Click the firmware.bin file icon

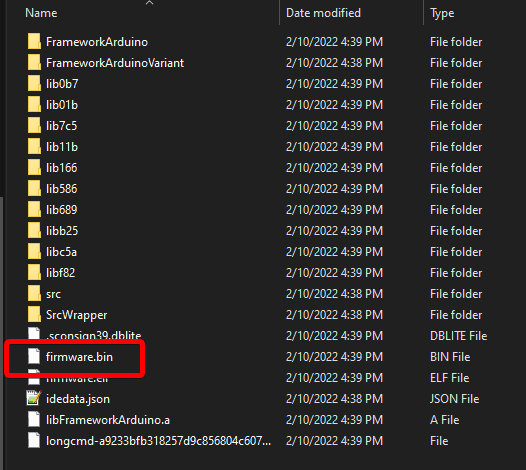tap(34, 356)
